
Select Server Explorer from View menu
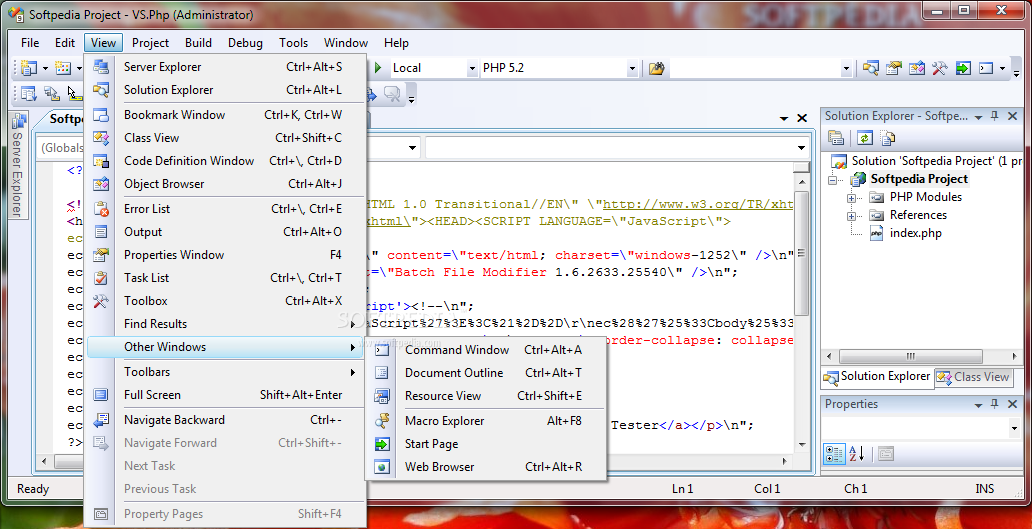pyautogui.click(x=225, y=67)
